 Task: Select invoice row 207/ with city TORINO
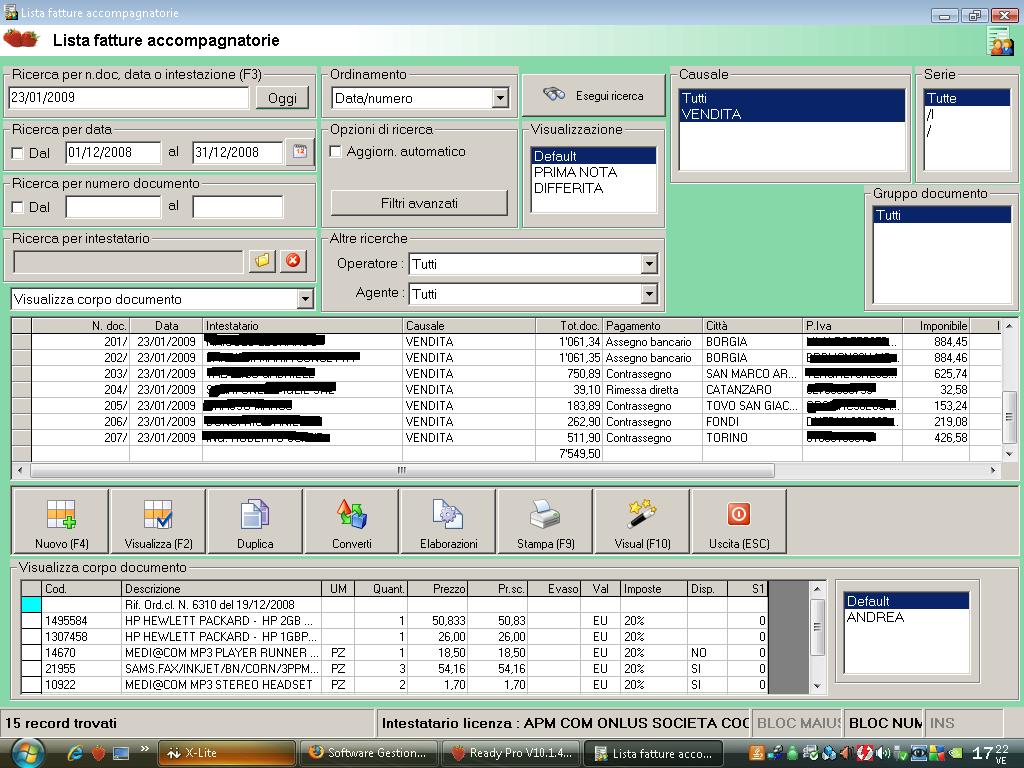tap(506, 438)
